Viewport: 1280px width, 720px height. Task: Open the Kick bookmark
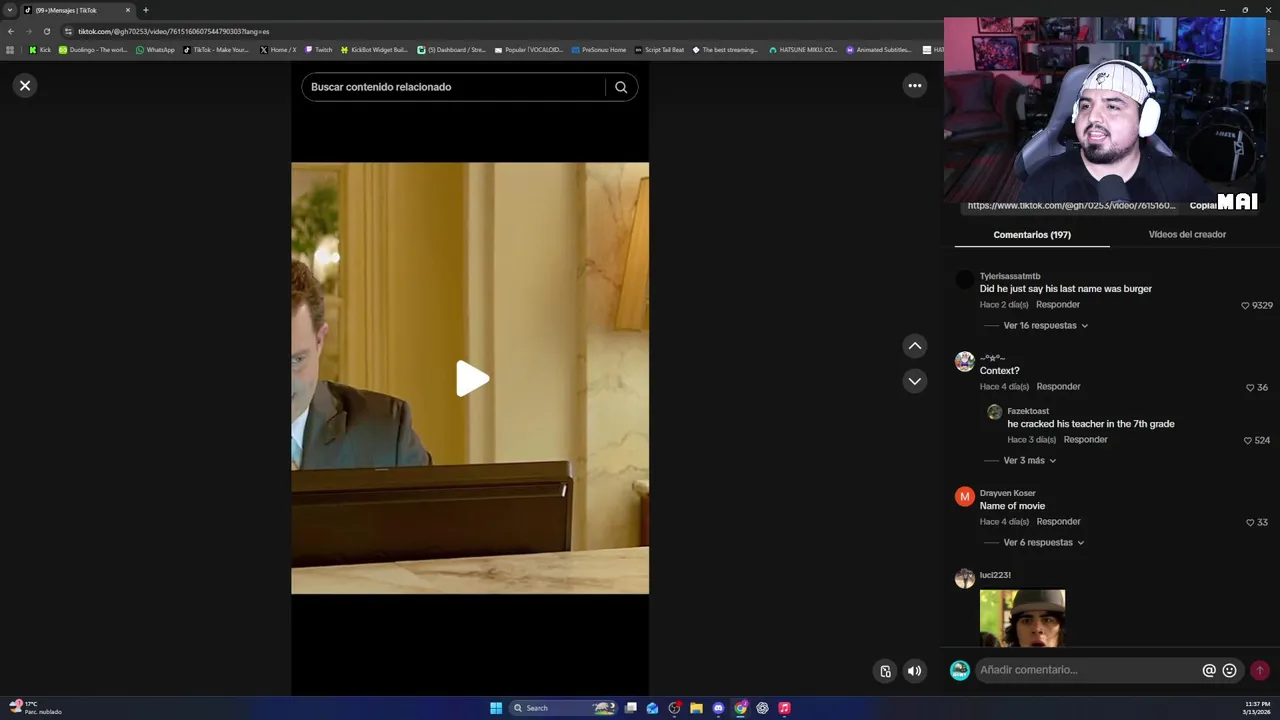coord(40,50)
